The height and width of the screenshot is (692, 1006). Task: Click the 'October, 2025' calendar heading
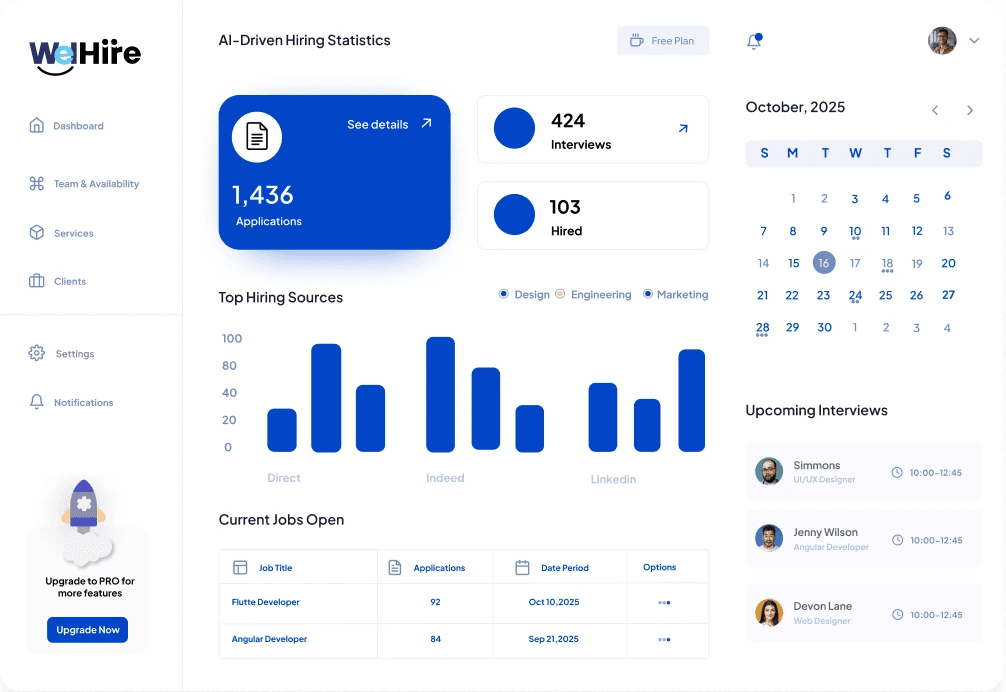(x=795, y=108)
